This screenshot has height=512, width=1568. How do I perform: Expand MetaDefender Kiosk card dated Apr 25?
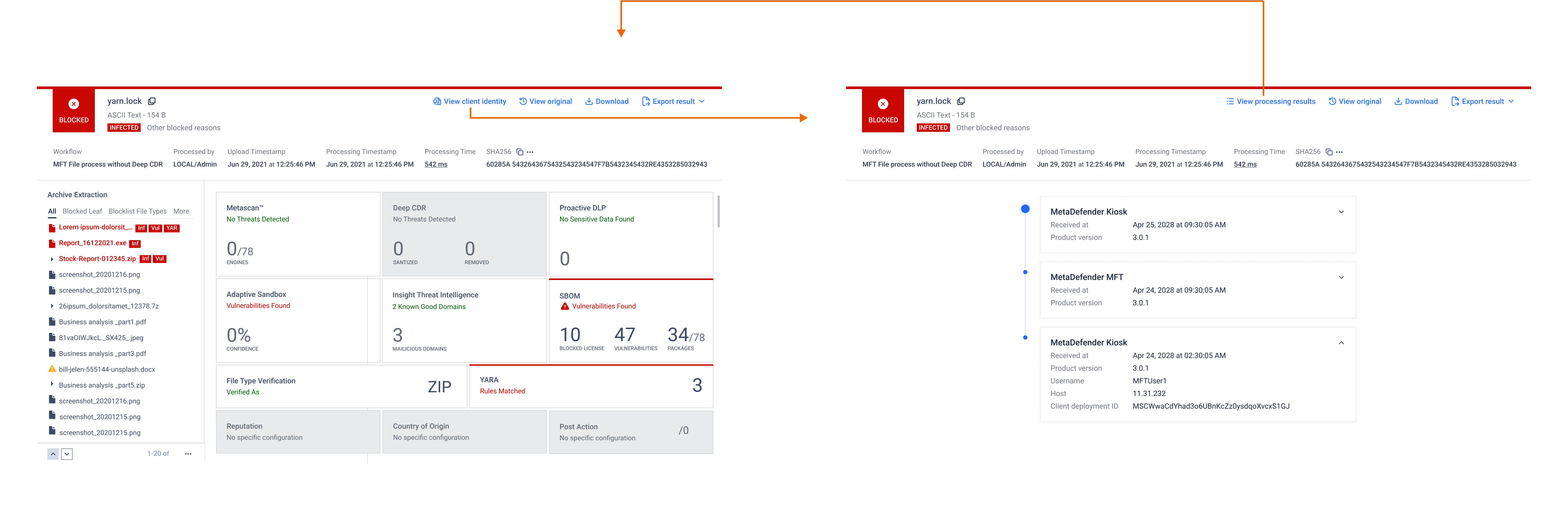1341,212
